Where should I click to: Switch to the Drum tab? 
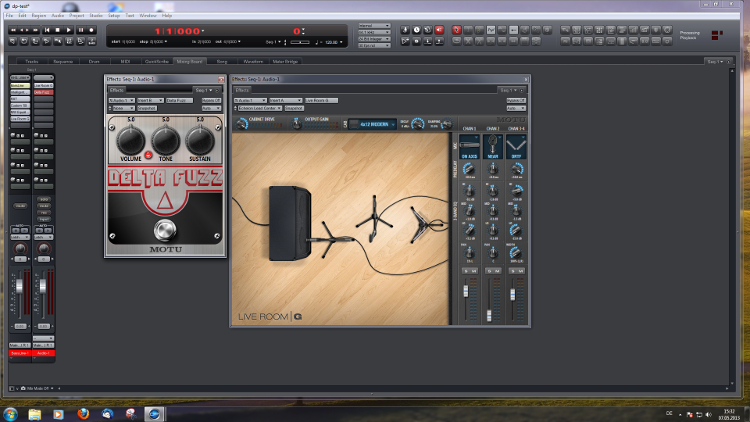(94, 61)
